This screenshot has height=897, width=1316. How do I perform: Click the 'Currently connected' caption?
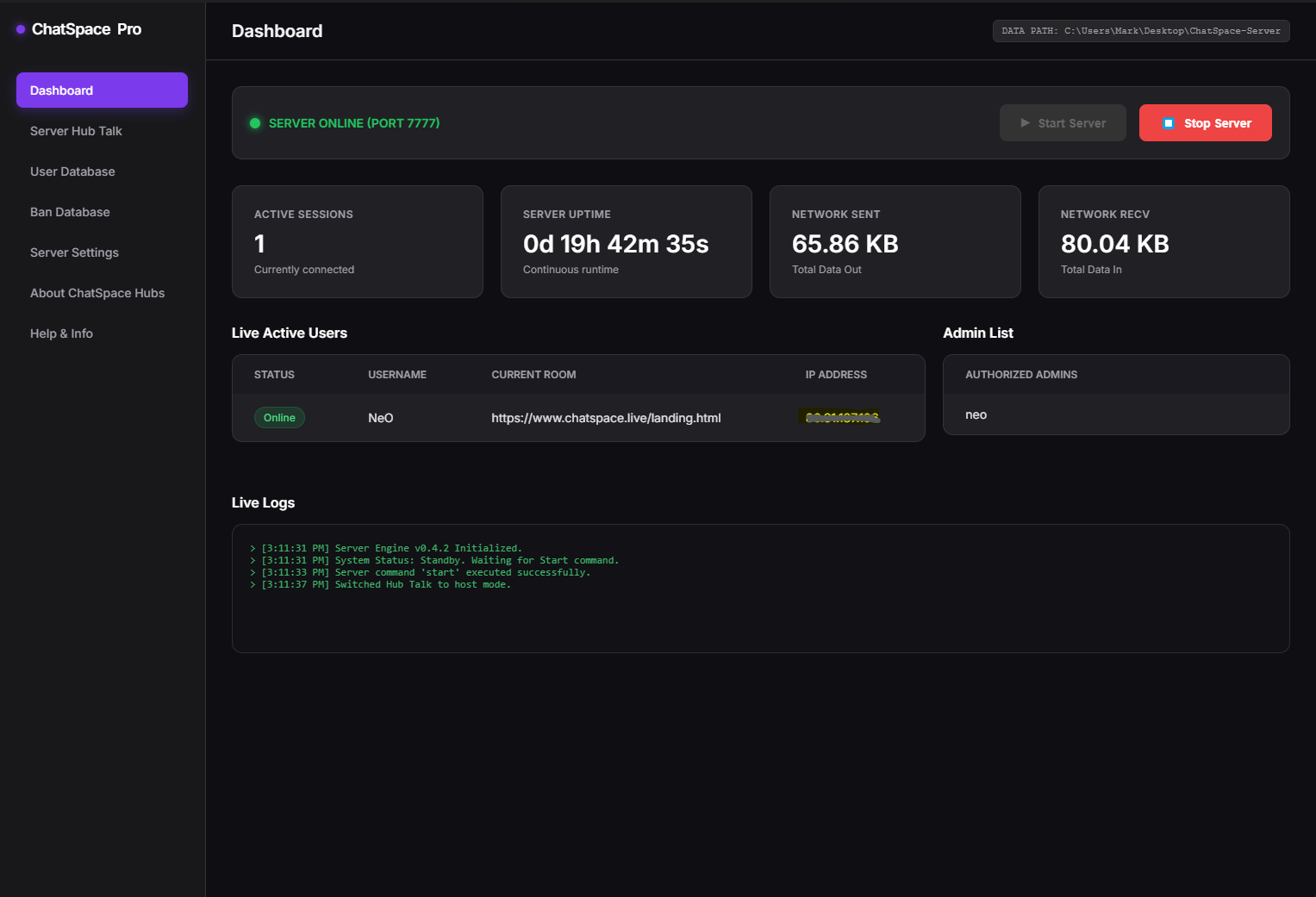[x=304, y=270]
